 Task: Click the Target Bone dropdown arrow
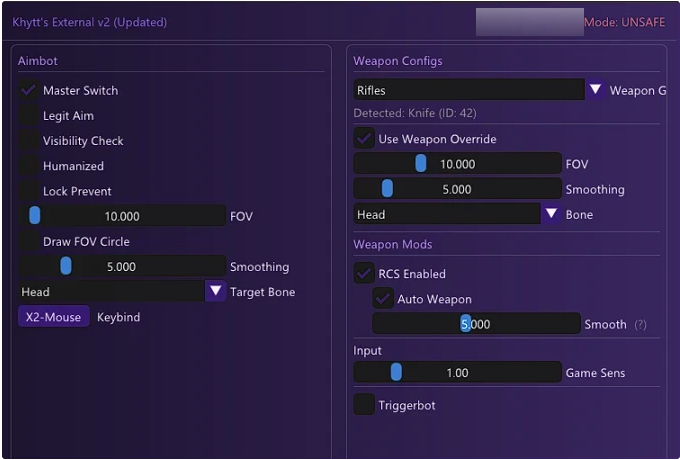pyautogui.click(x=216, y=292)
